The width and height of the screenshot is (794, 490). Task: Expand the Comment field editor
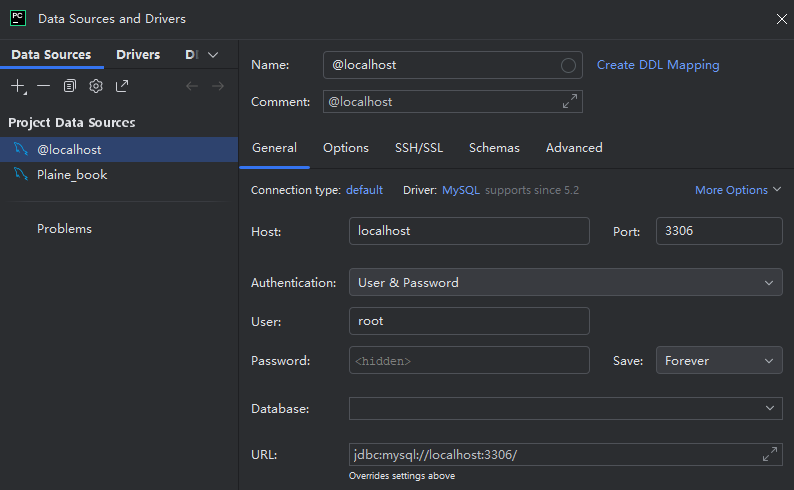point(570,101)
